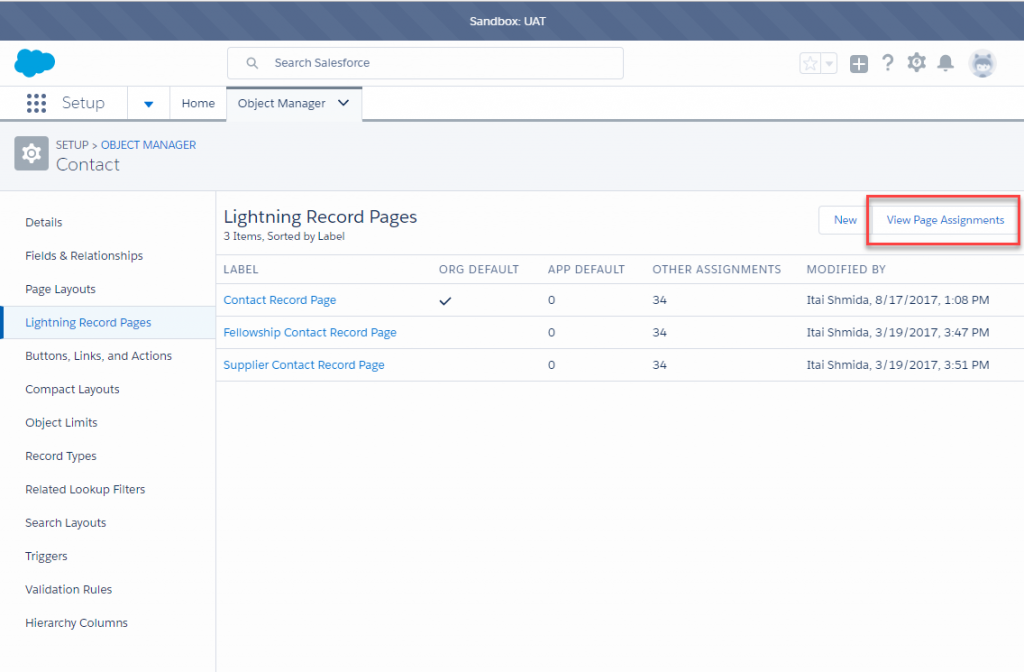Click the View Page Assignments button

point(943,220)
